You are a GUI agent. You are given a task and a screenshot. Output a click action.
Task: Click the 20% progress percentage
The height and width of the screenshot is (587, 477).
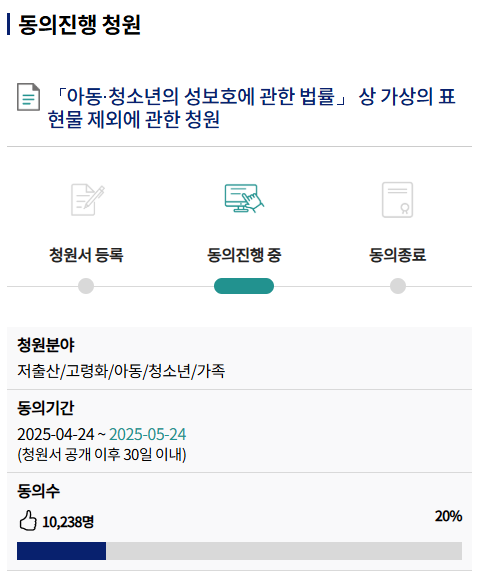(x=448, y=516)
